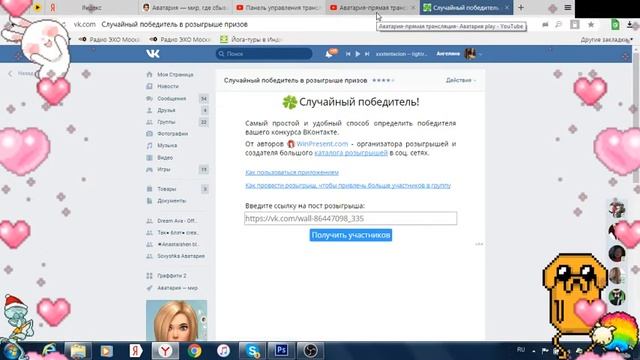This screenshot has width=640, height=360.
Task: Open the Как пользоваться приложением link
Action: pos(292,173)
